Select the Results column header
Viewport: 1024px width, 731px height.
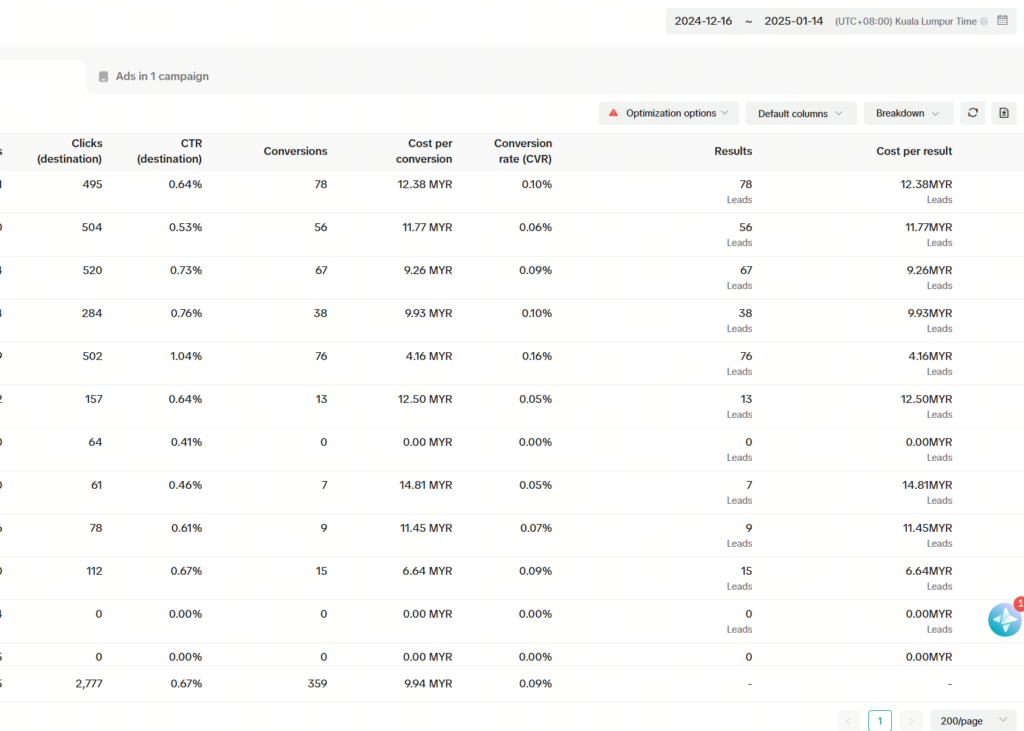click(x=732, y=151)
